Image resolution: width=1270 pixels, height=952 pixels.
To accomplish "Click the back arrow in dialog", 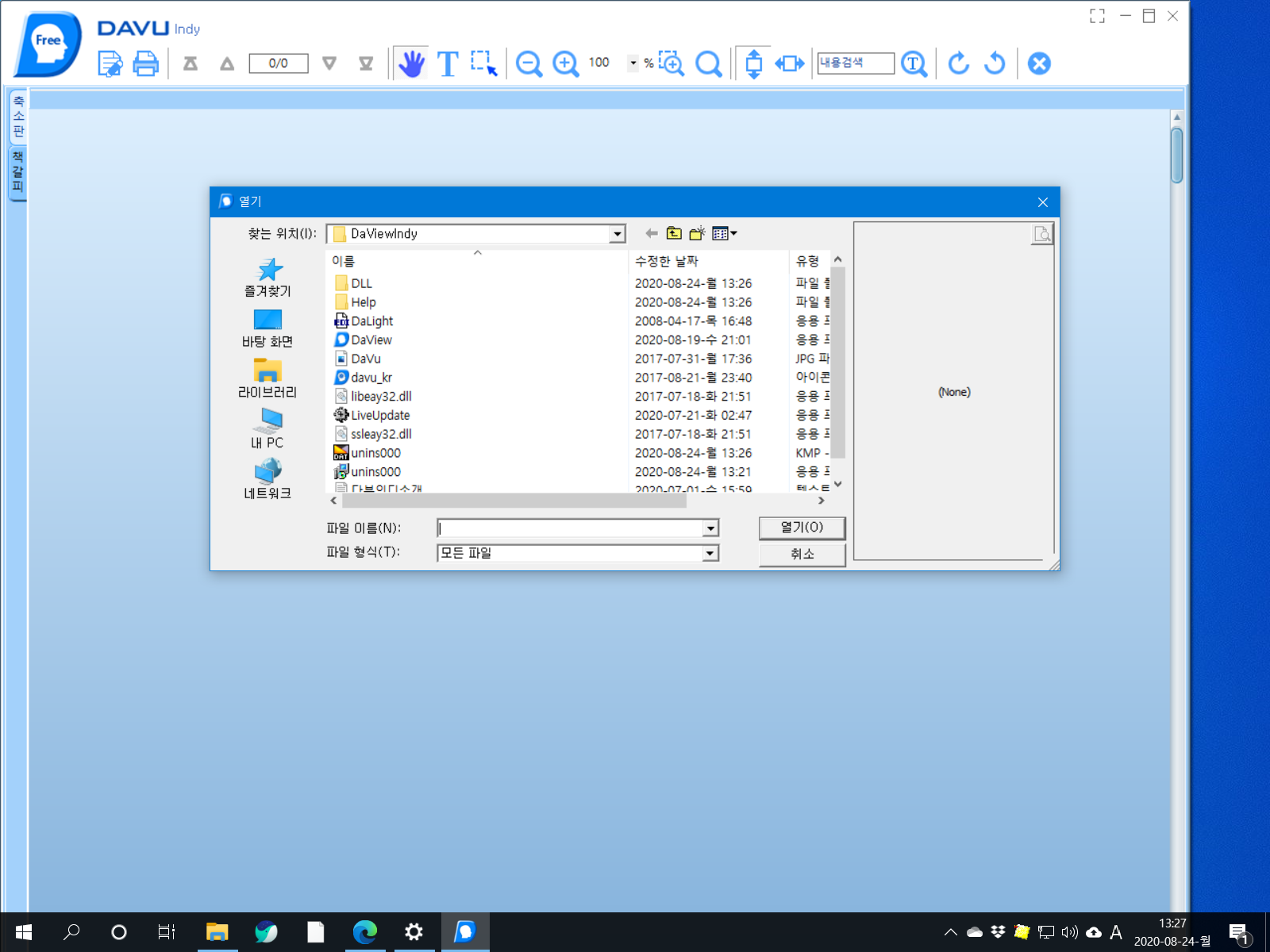I will point(652,233).
